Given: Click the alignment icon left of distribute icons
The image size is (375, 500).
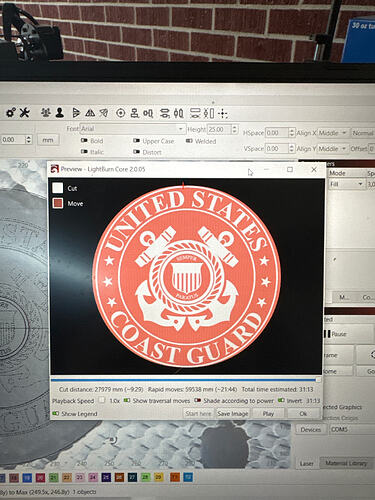Looking at the screenshot, I should click(x=148, y=113).
